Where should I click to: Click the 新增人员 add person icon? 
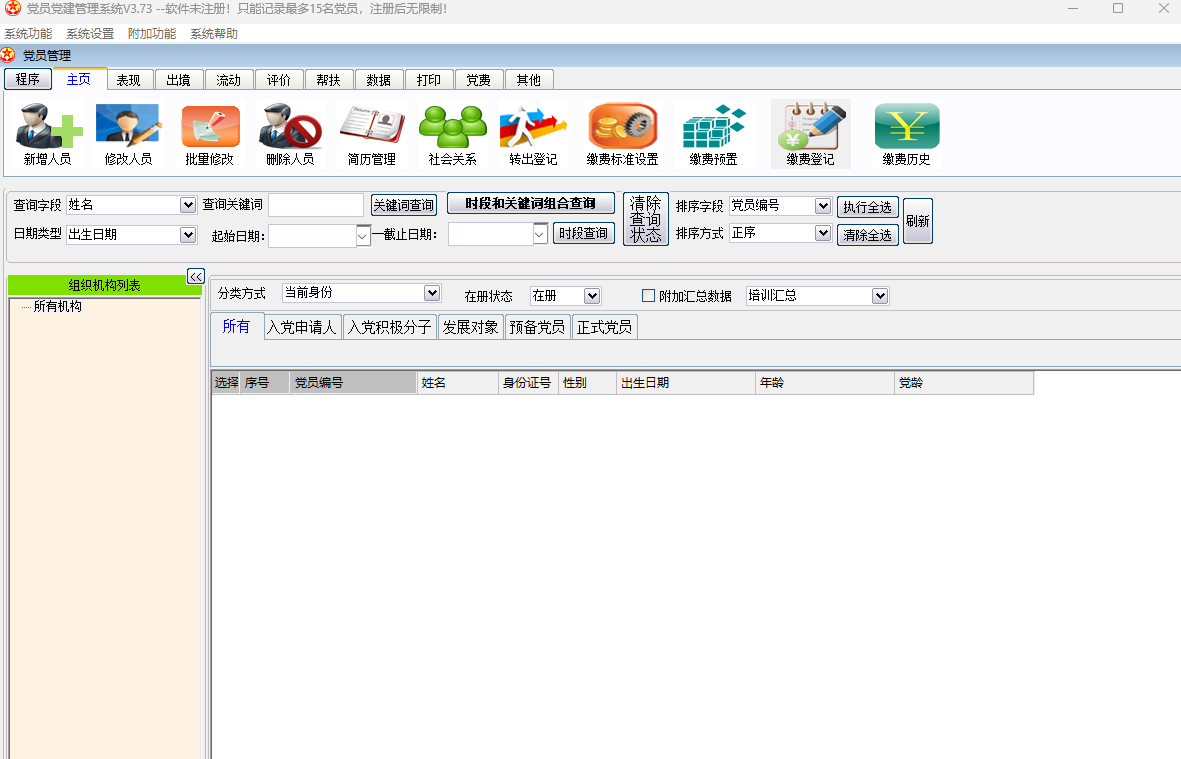pos(47,135)
